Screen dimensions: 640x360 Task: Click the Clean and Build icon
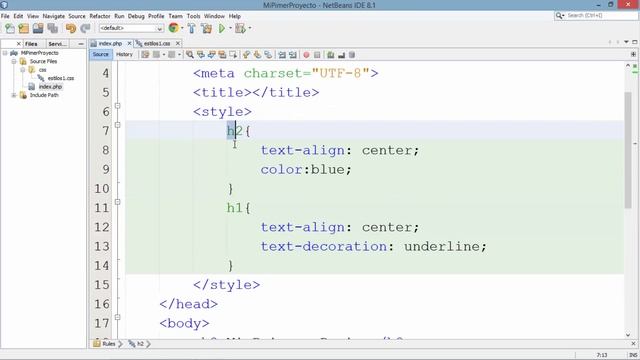tap(207, 28)
